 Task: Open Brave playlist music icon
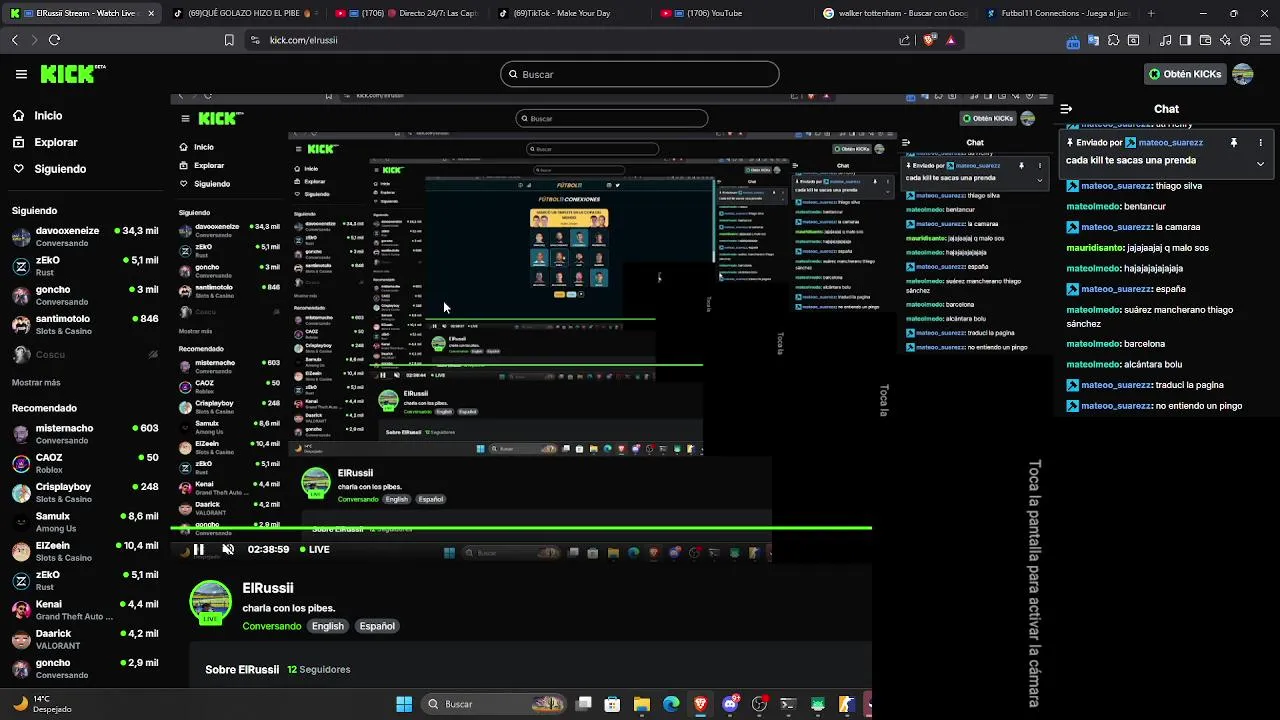click(1166, 40)
